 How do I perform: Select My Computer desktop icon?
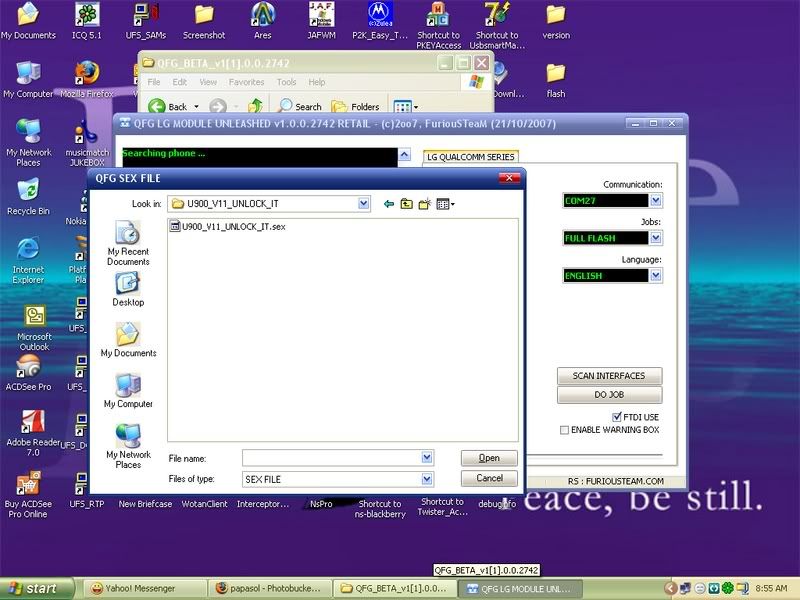coord(28,80)
